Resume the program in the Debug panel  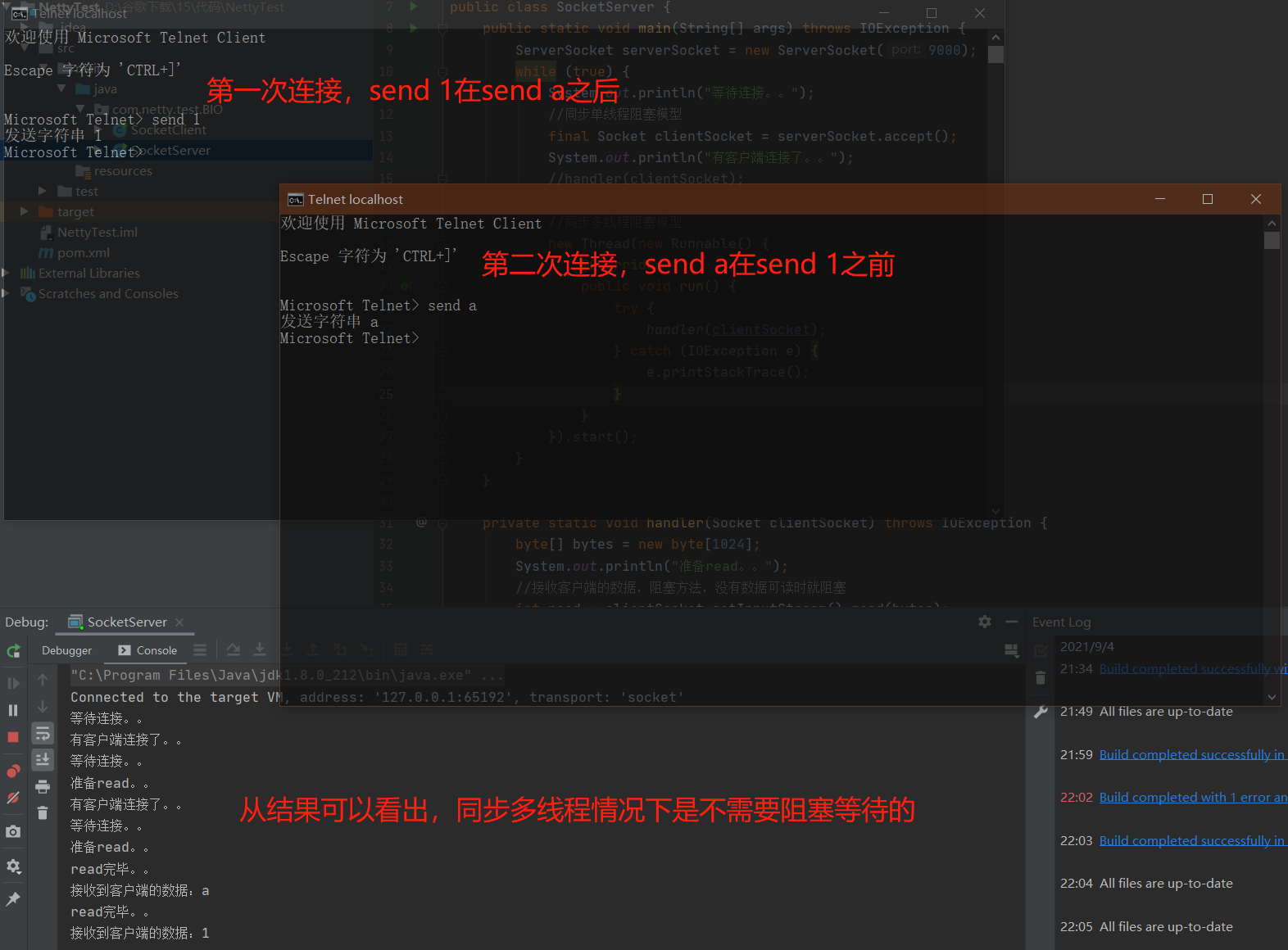click(x=13, y=683)
